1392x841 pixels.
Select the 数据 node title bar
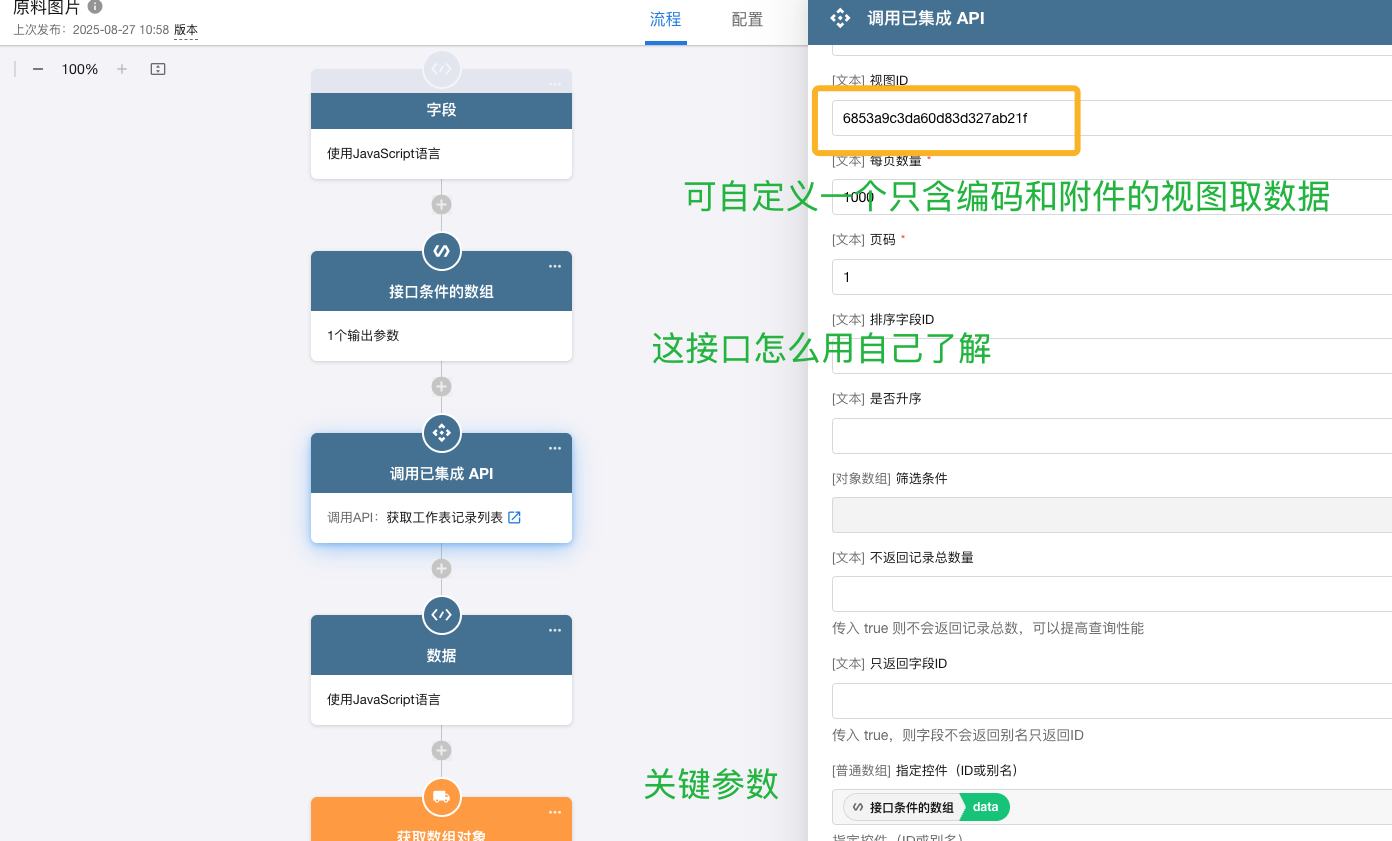pos(441,656)
